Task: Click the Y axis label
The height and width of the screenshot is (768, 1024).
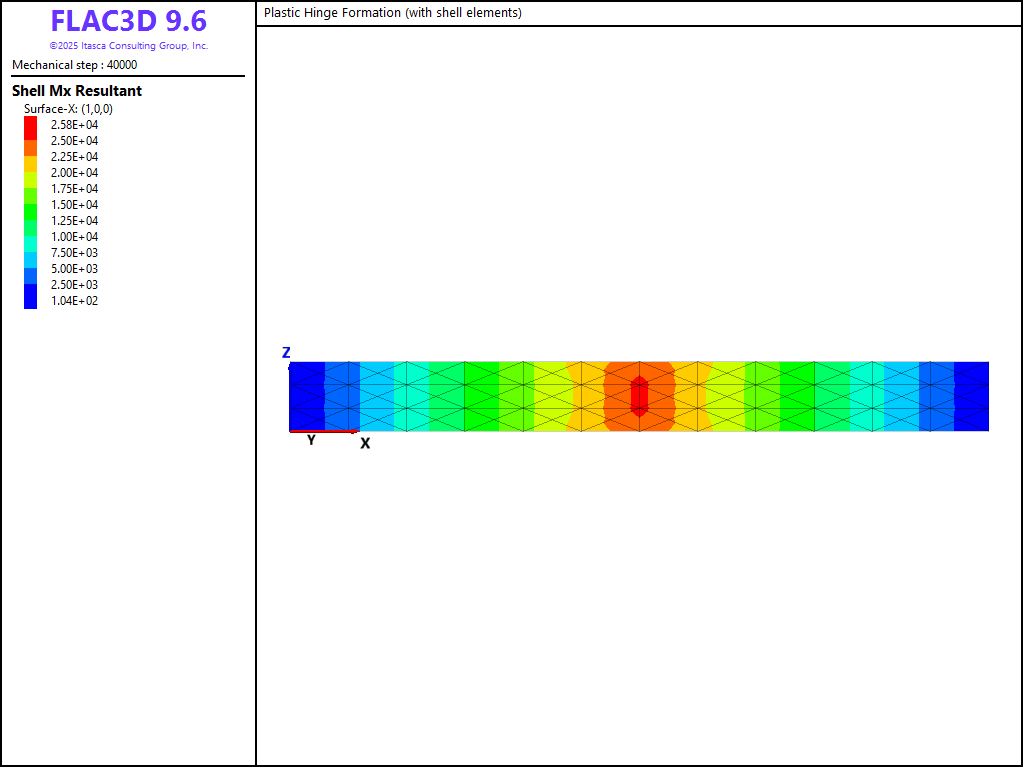Action: [311, 440]
